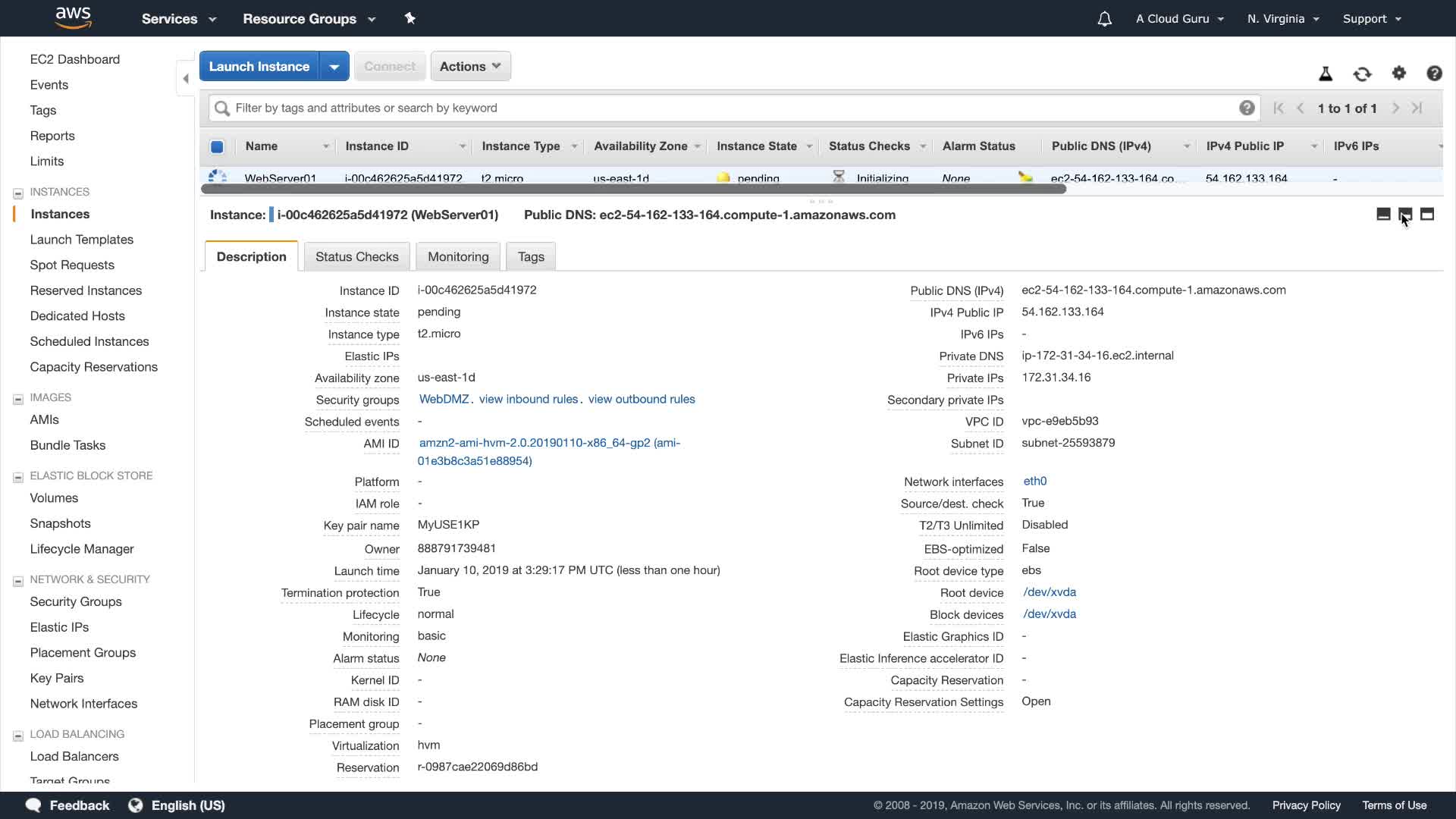
Task: Click view inbound rules link
Action: pyautogui.click(x=529, y=399)
